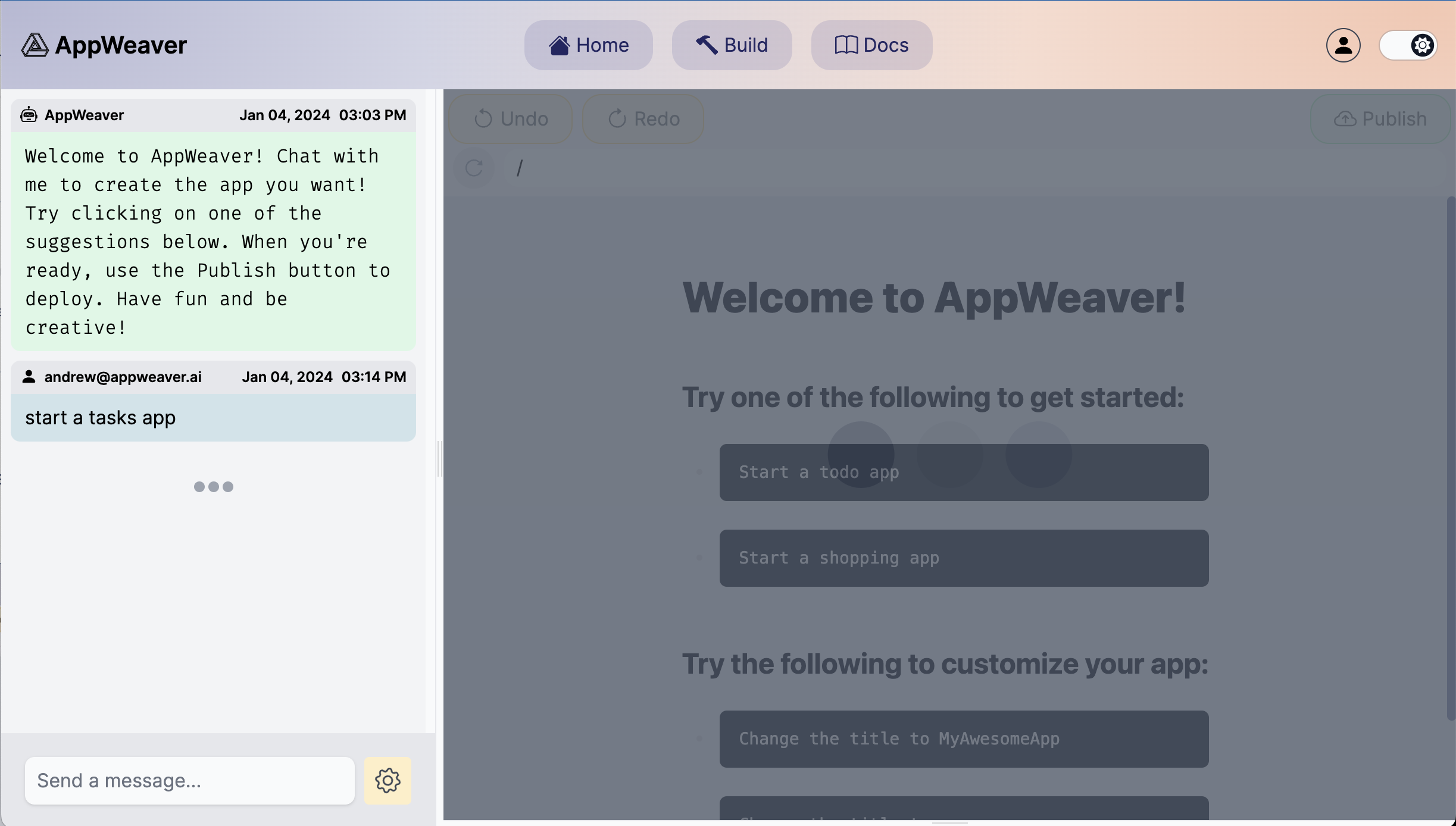Click the panel divider resize handle

coord(439,458)
